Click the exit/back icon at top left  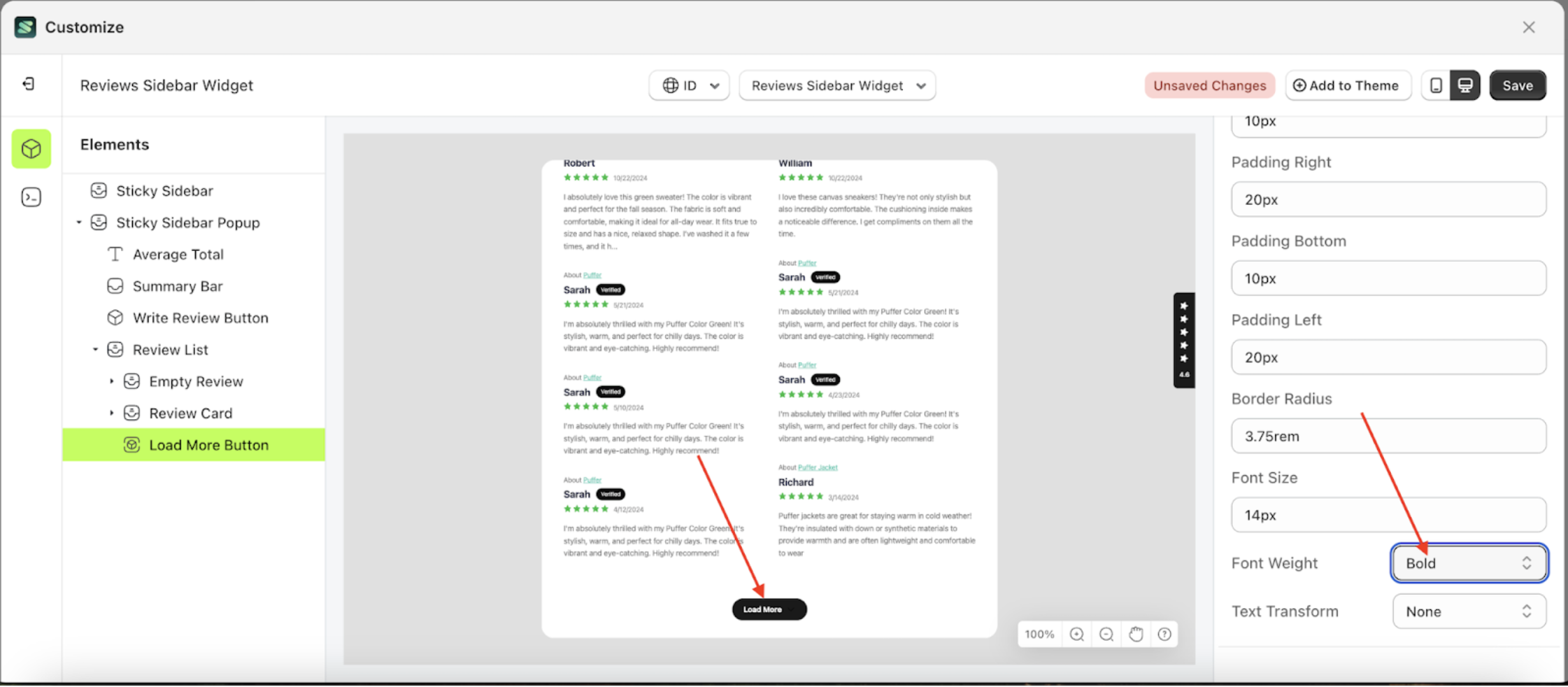29,83
